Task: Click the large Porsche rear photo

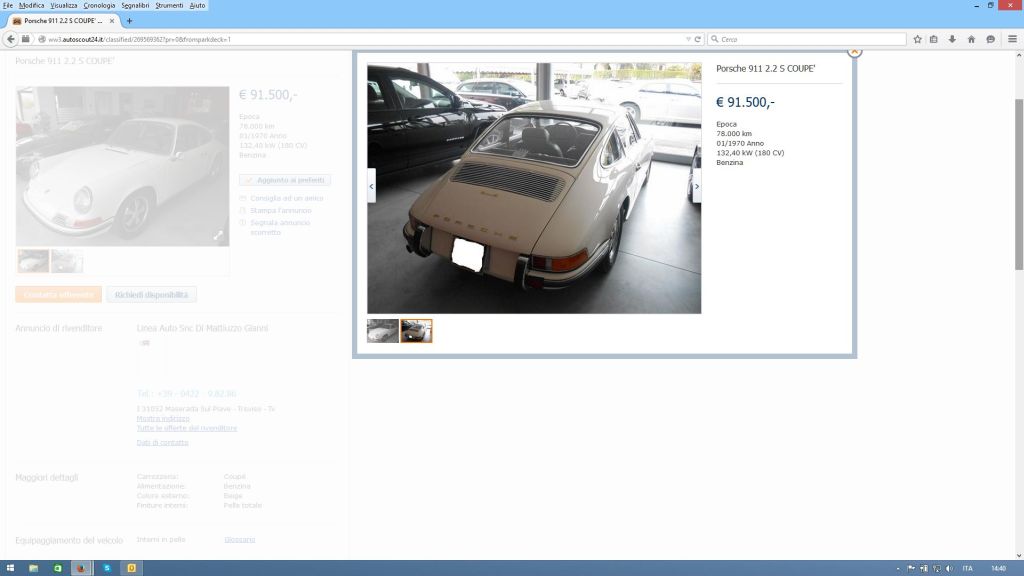Action: pyautogui.click(x=534, y=189)
